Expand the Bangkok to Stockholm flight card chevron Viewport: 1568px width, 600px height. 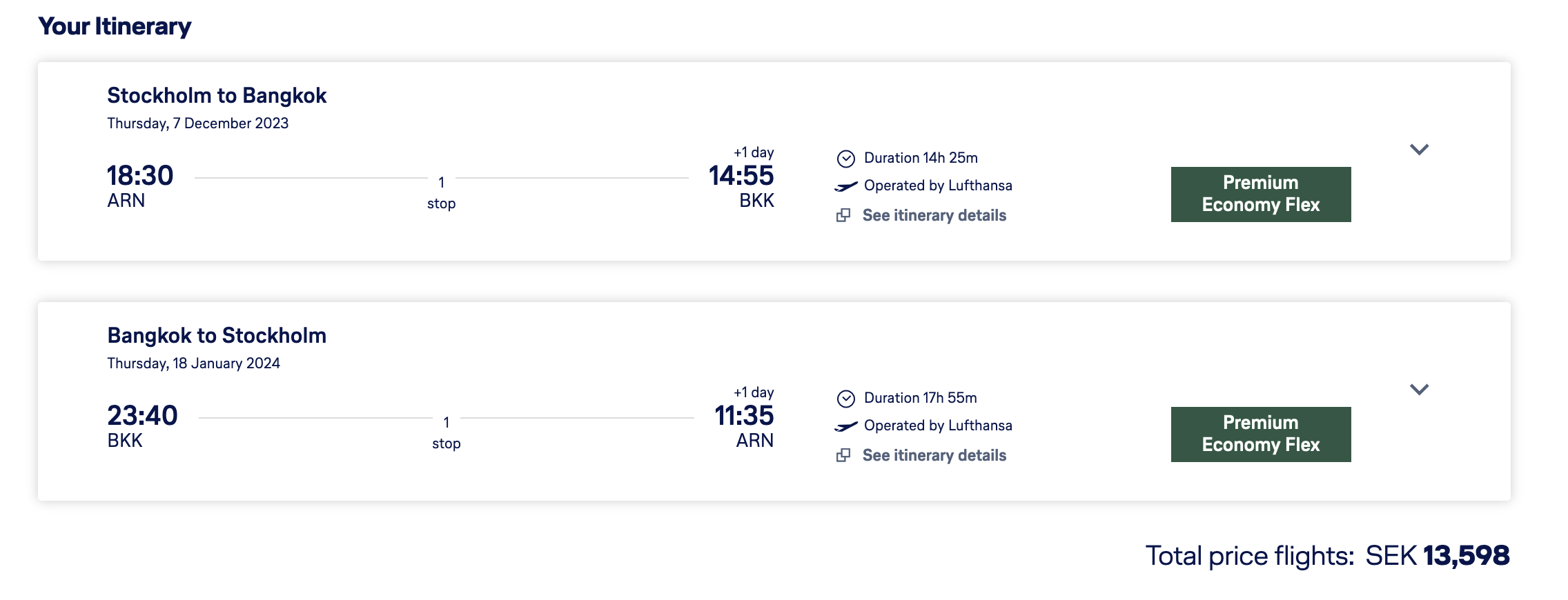click(1419, 390)
